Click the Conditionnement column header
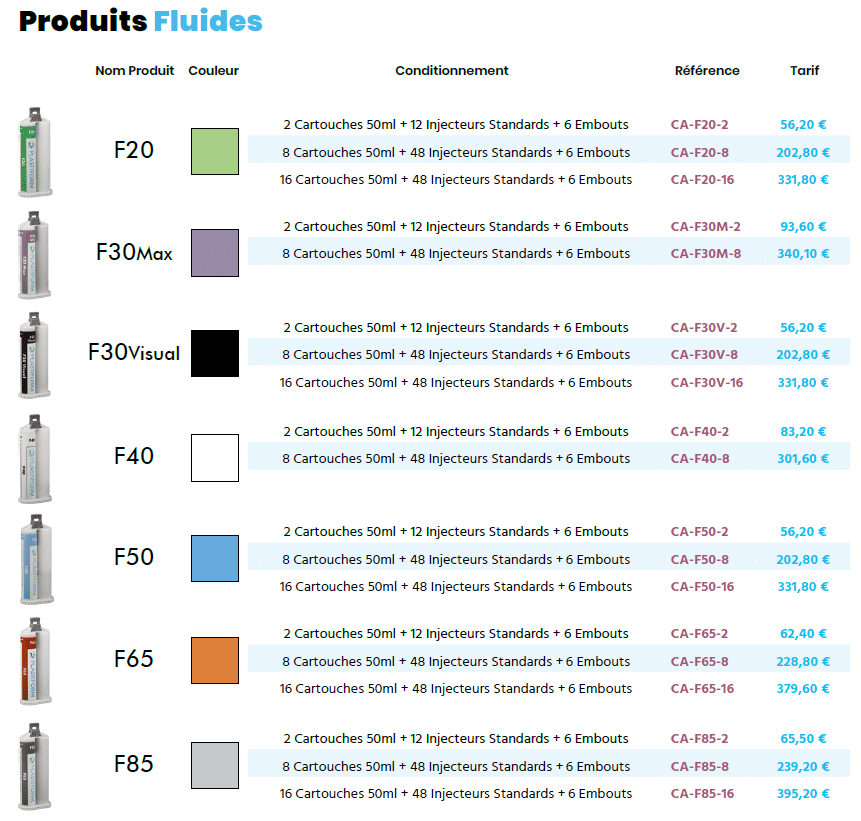861x821 pixels. 452,71
